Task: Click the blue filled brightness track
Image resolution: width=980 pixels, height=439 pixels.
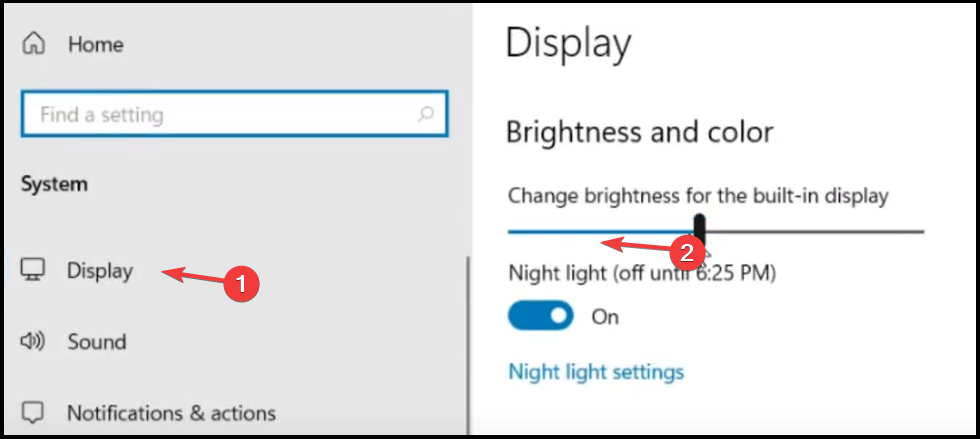Action: point(601,231)
